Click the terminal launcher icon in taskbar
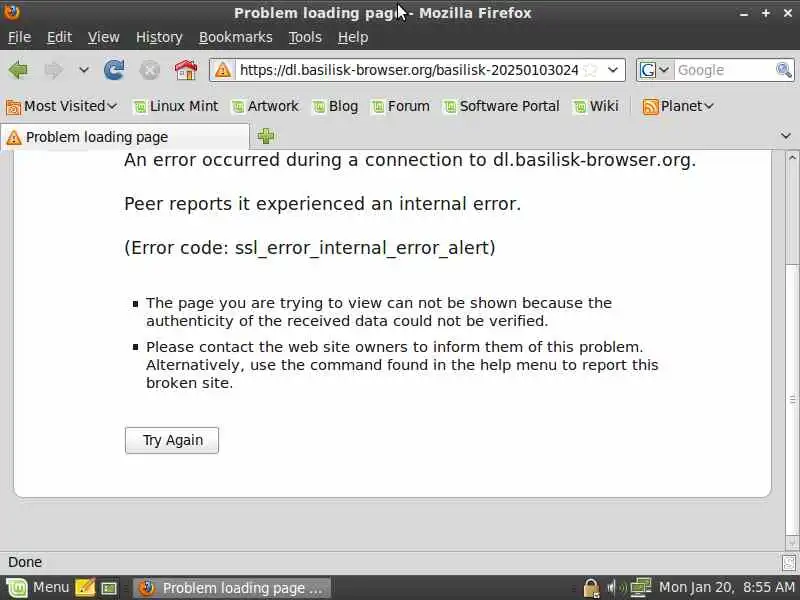 109,588
